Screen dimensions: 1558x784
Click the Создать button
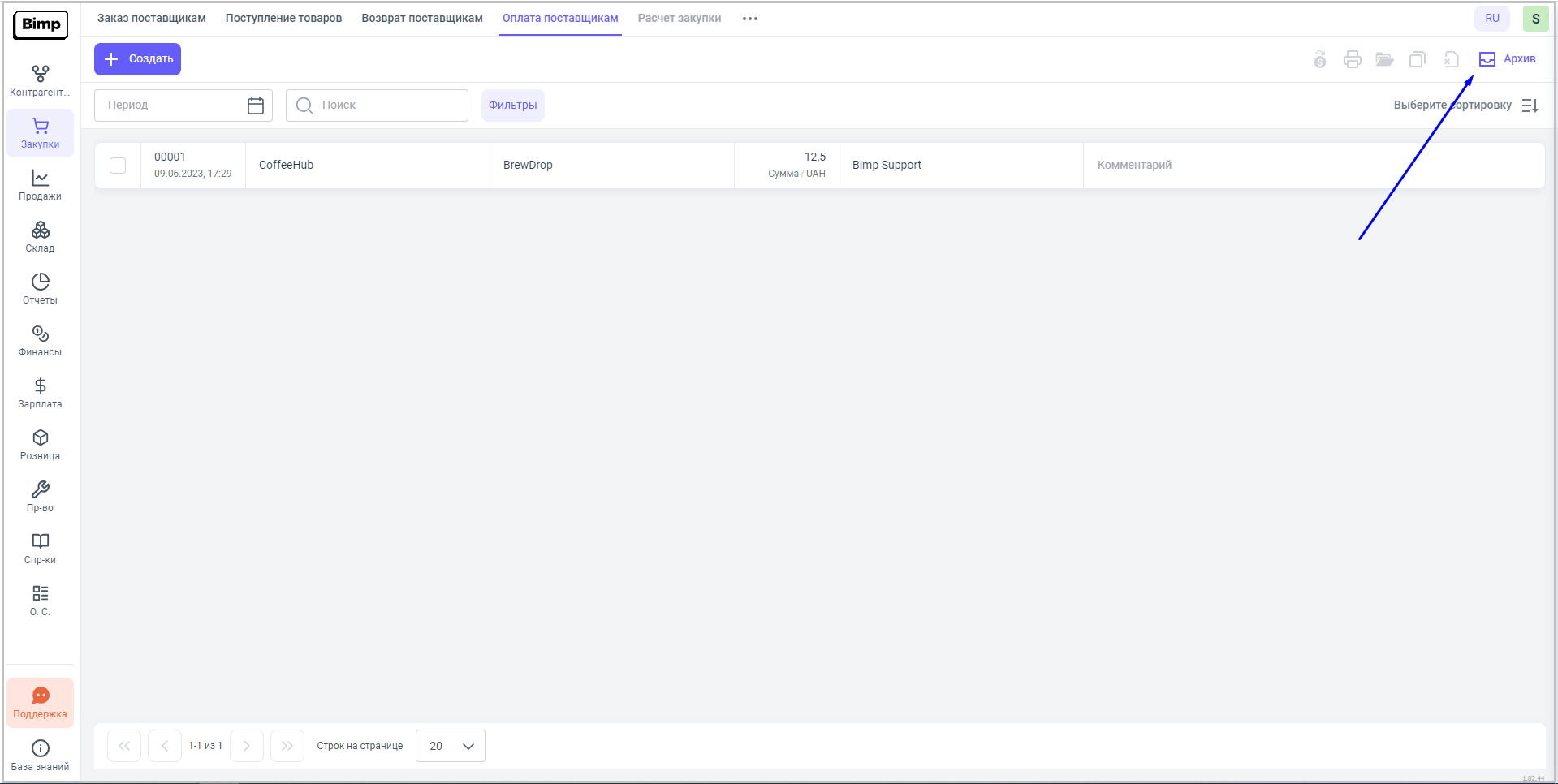pyautogui.click(x=137, y=59)
